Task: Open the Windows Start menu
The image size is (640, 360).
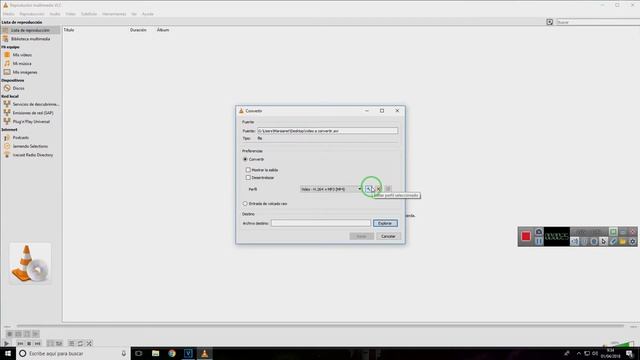Action: 8,353
